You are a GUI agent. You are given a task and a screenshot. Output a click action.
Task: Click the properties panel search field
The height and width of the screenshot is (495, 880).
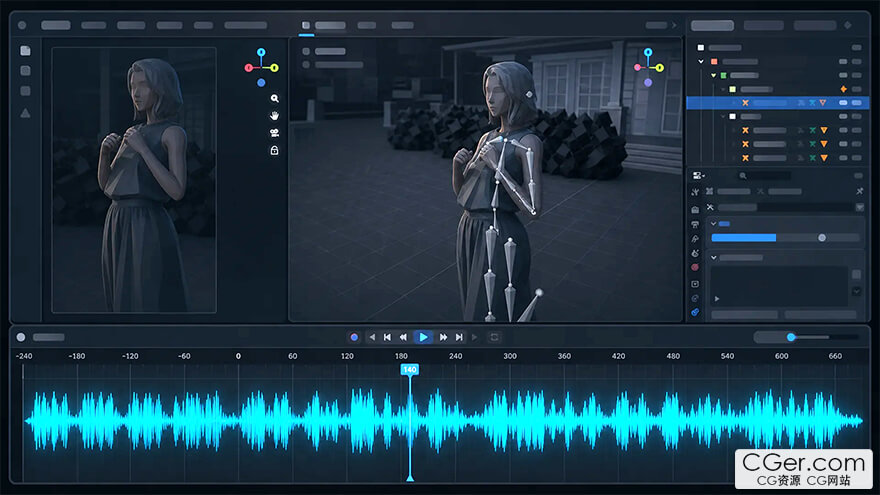click(764, 176)
